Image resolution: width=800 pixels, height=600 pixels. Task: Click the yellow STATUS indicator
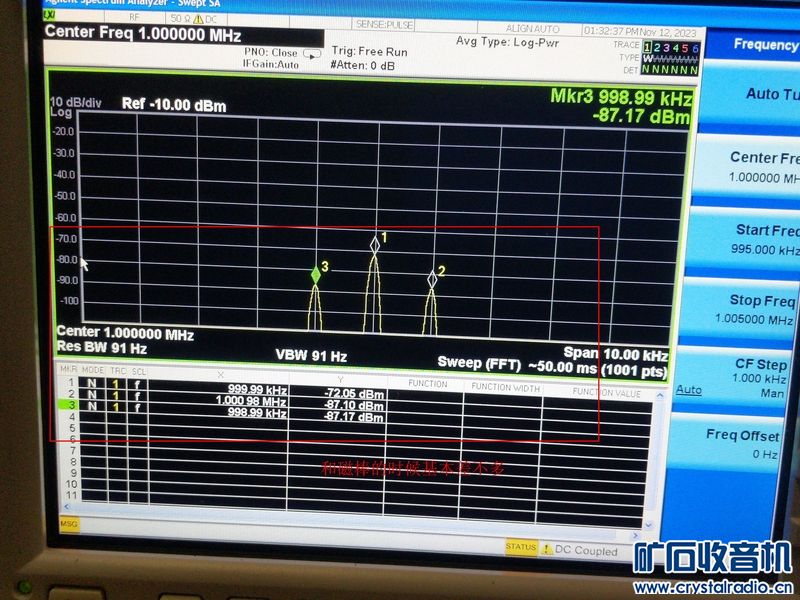click(x=521, y=546)
